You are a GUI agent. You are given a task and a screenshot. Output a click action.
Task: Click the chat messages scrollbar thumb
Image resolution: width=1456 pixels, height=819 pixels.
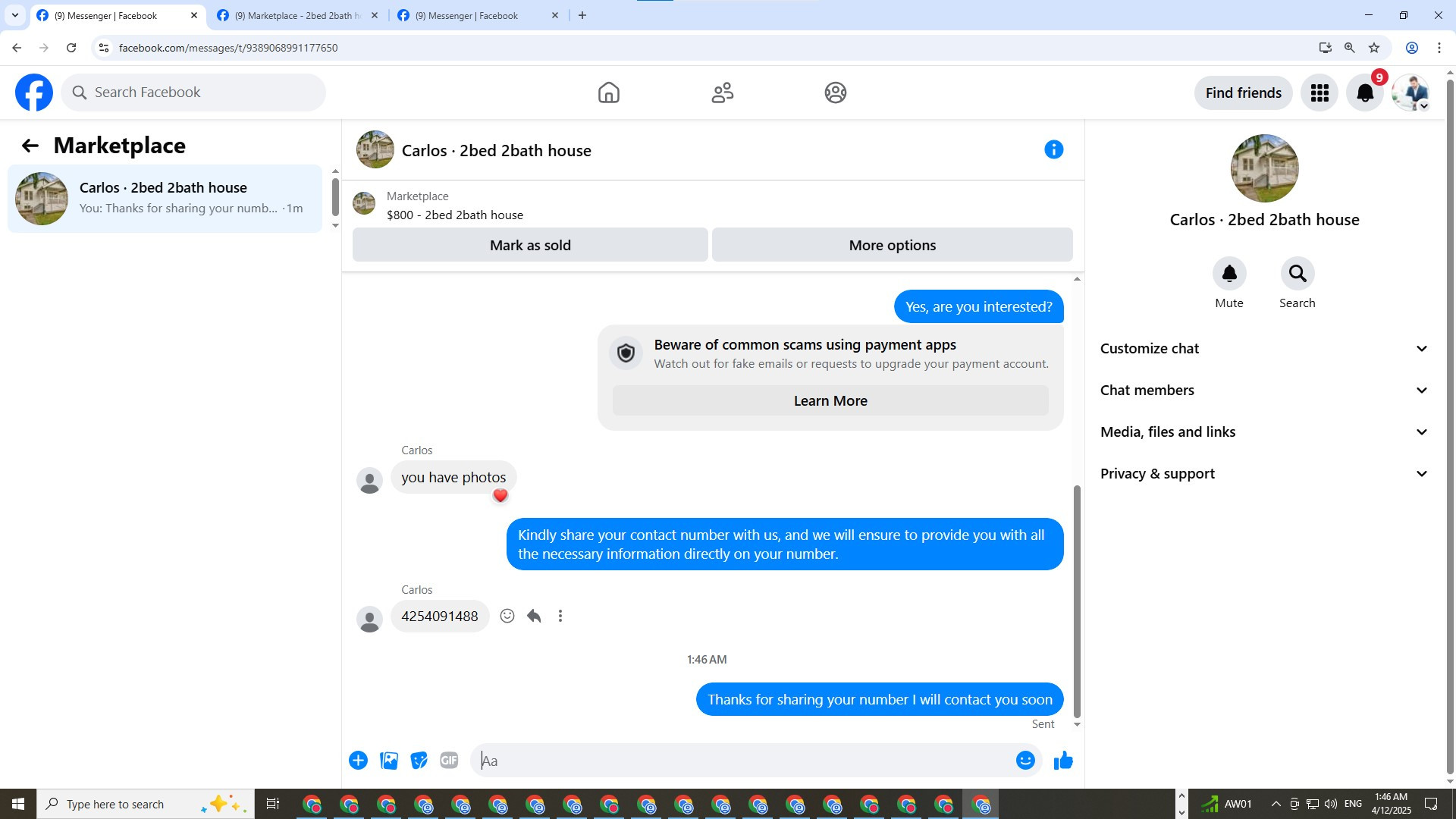coord(1077,601)
